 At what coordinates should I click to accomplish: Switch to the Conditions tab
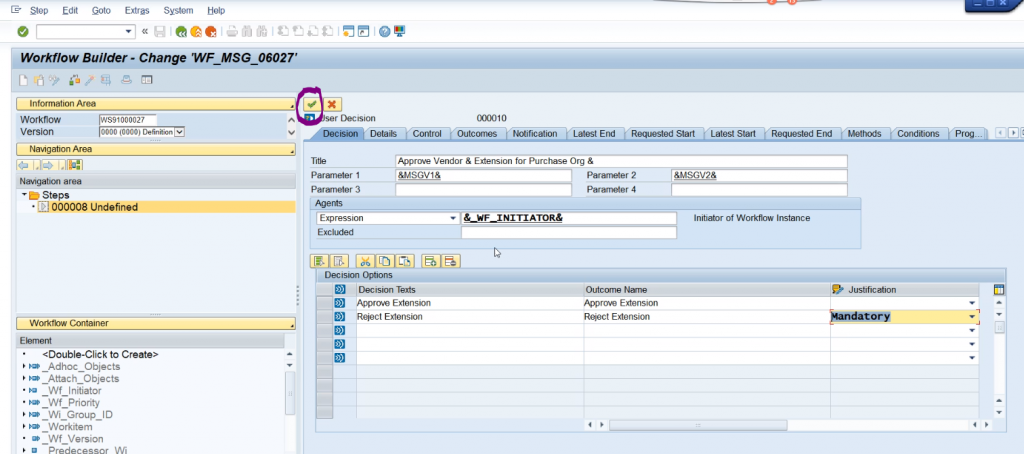coord(918,133)
